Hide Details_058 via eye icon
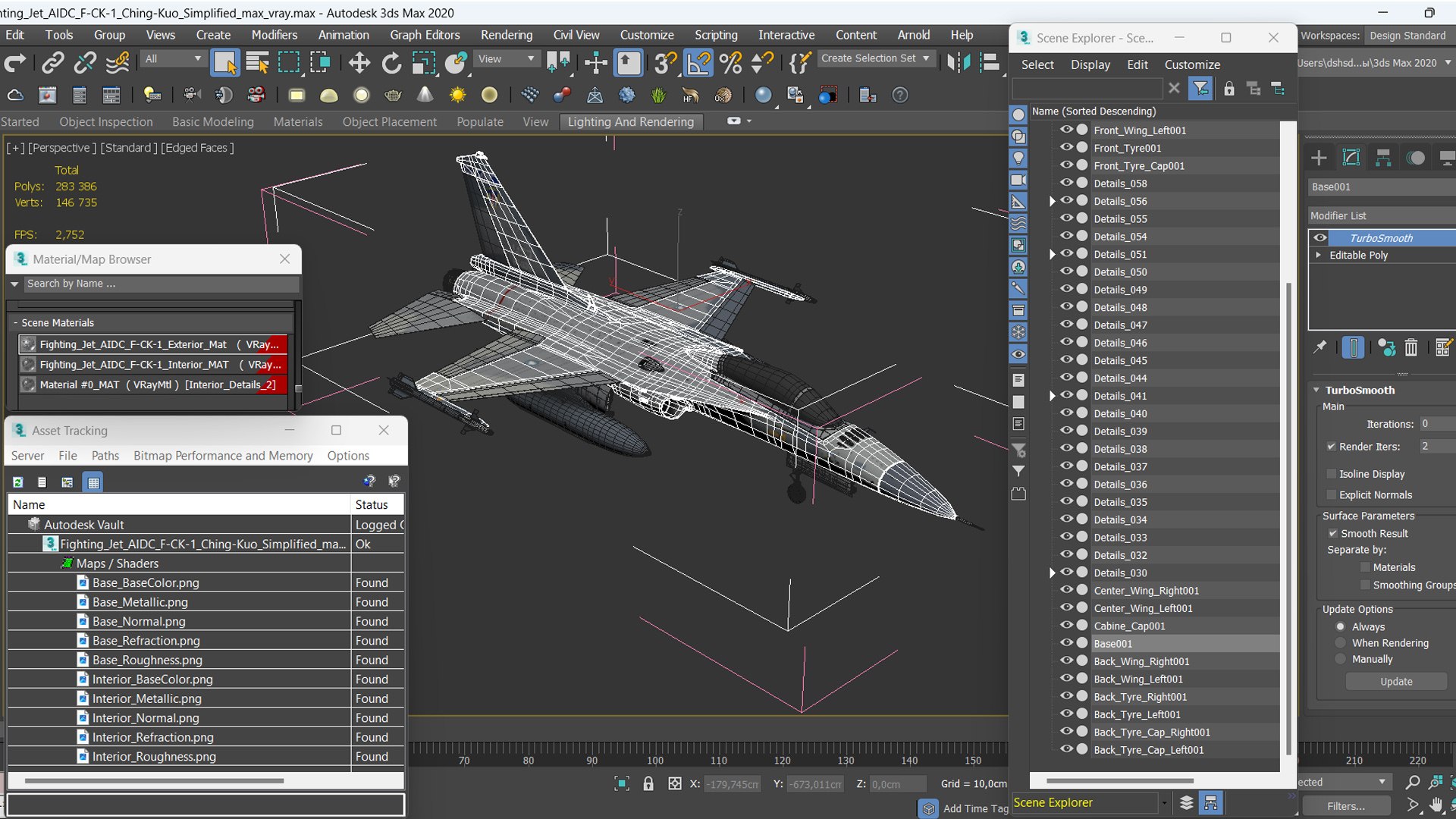This screenshot has height=819, width=1456. [1066, 183]
